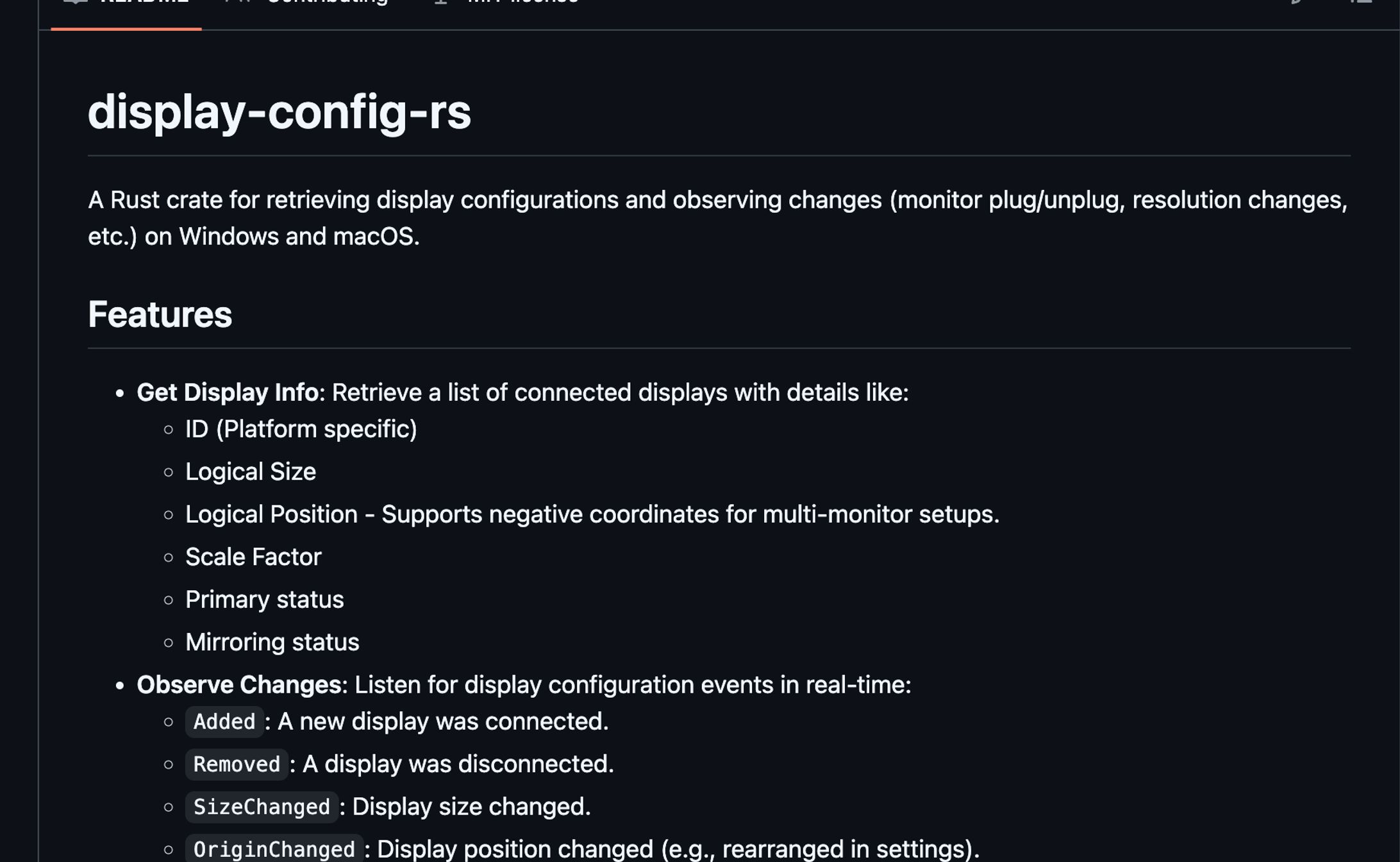
Task: Select the Removed code badge
Action: [236, 765]
